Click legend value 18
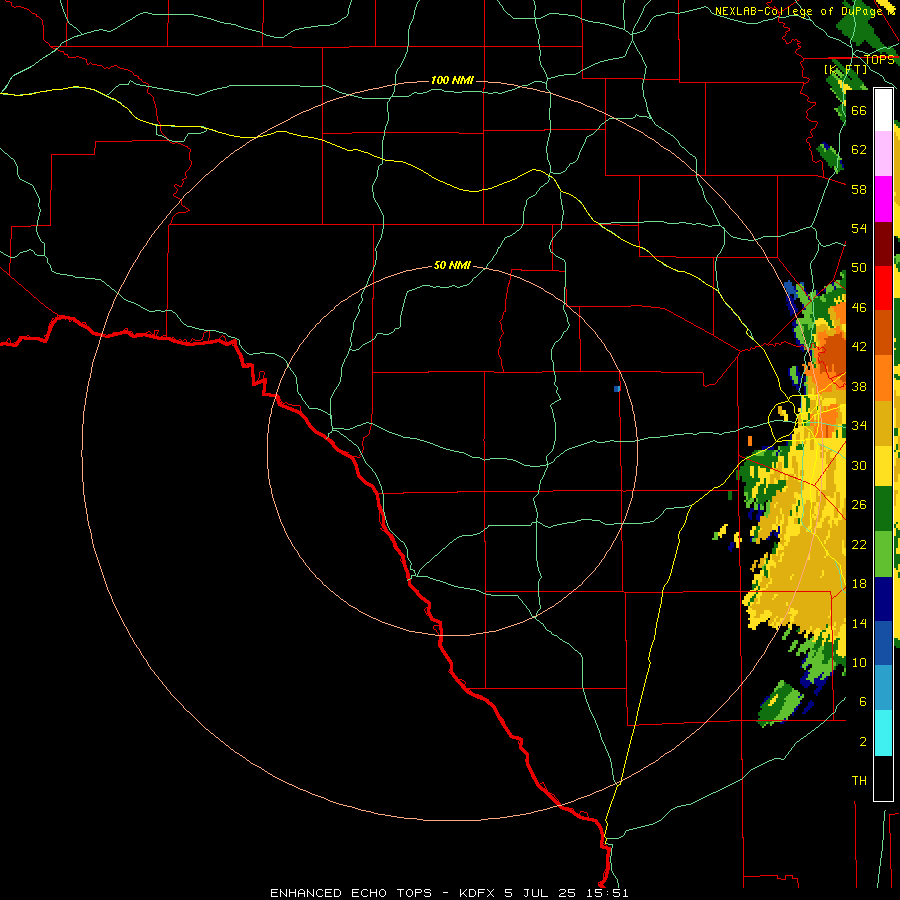 (x=859, y=584)
